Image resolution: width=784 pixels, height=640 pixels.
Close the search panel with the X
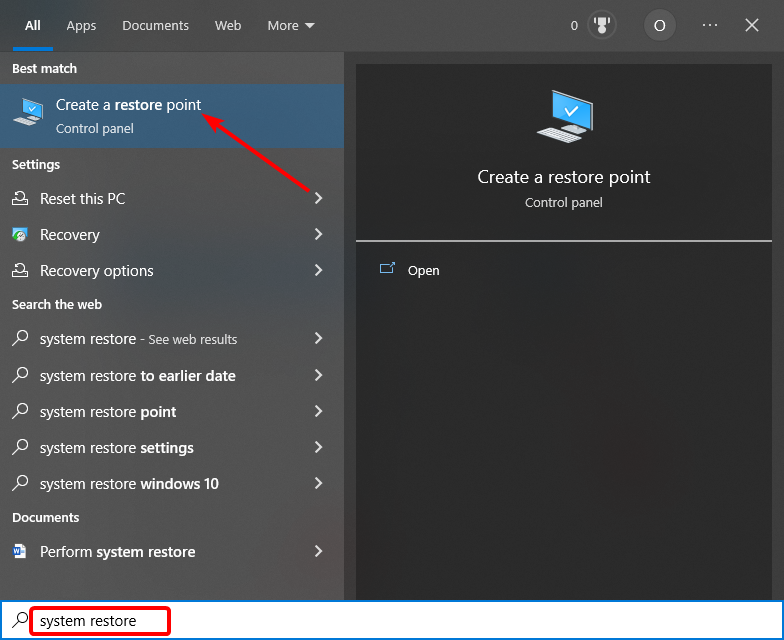(752, 25)
